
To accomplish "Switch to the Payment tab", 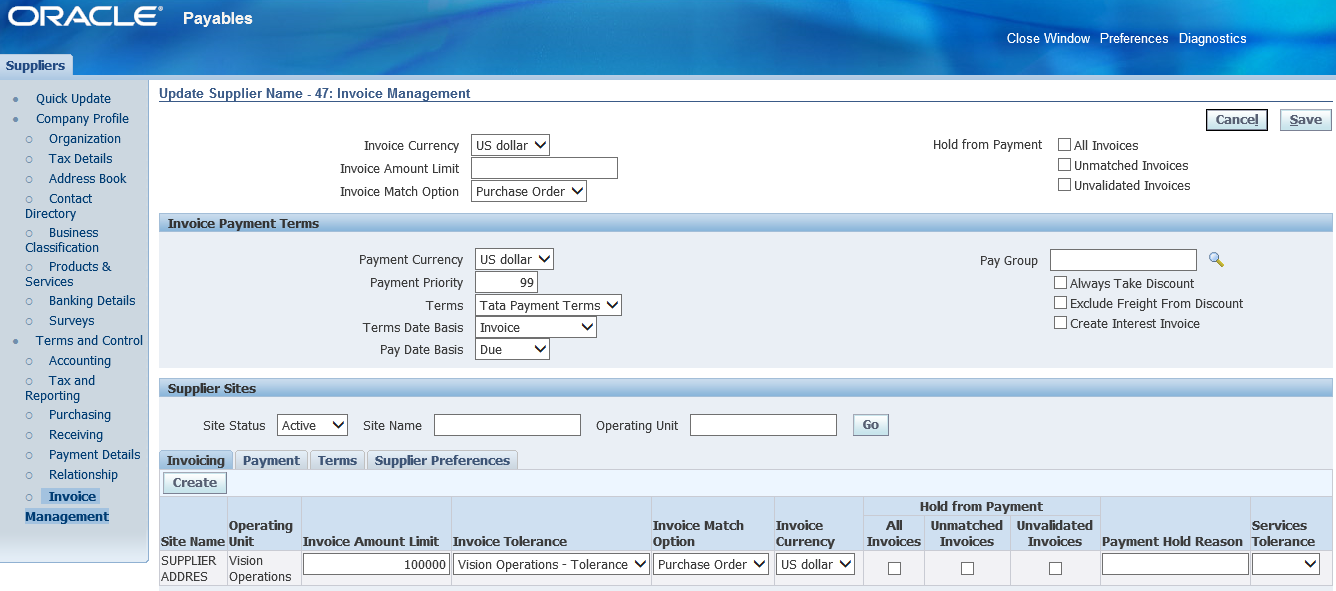I will click(271, 460).
